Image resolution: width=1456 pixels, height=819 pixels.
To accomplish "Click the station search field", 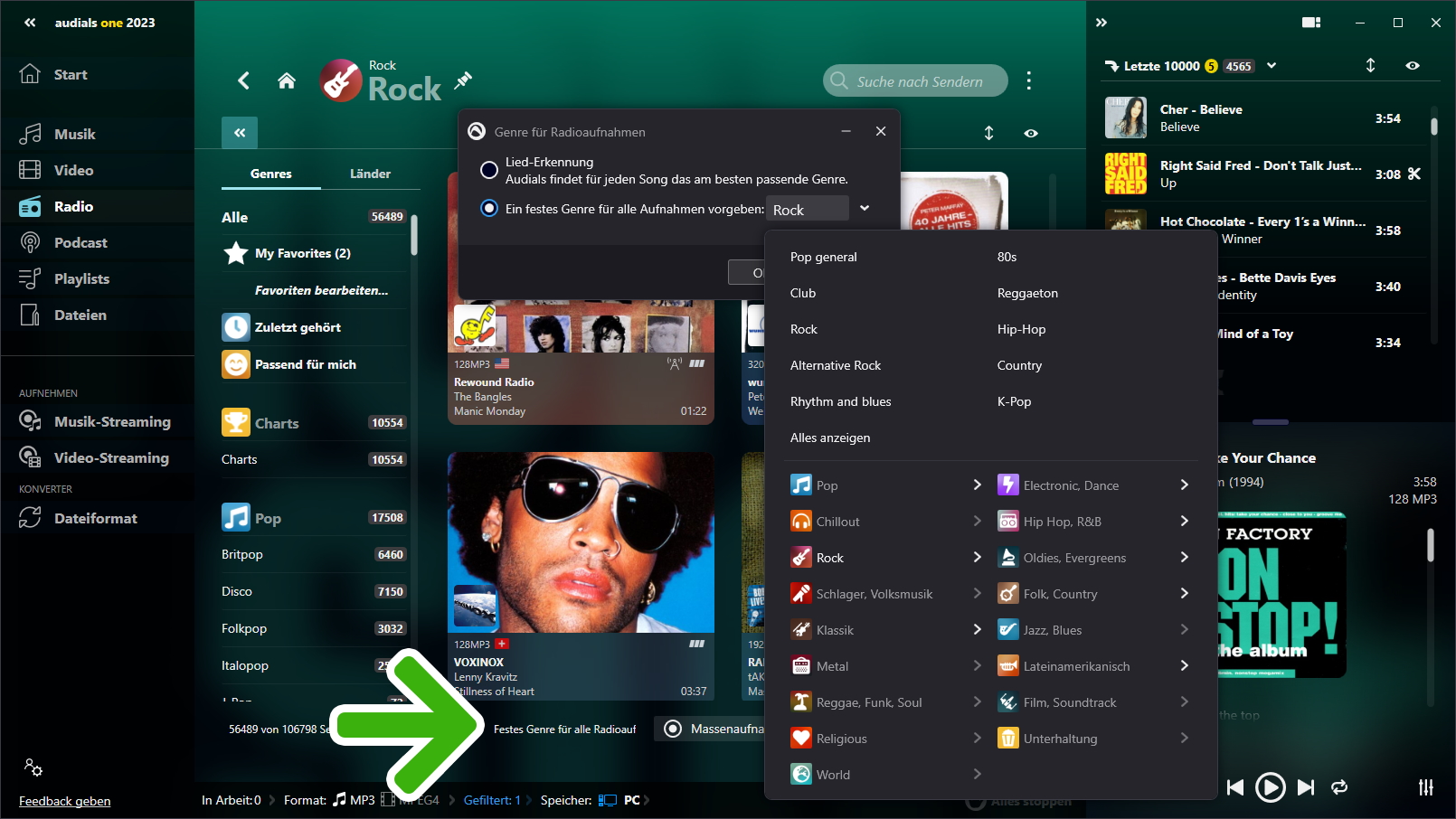I will pos(915,80).
